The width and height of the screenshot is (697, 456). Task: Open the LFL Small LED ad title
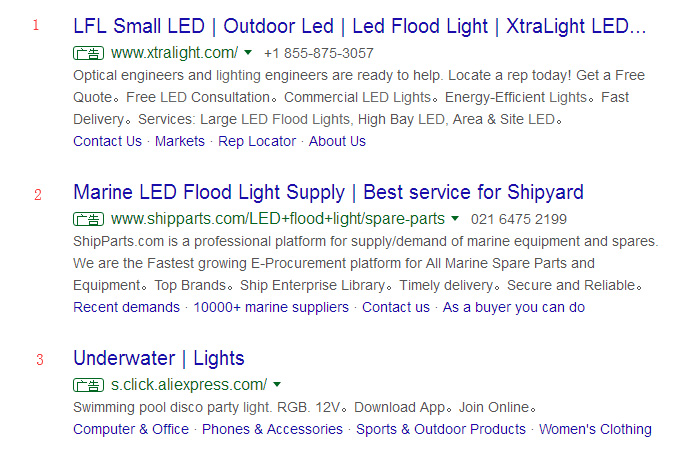coord(360,26)
